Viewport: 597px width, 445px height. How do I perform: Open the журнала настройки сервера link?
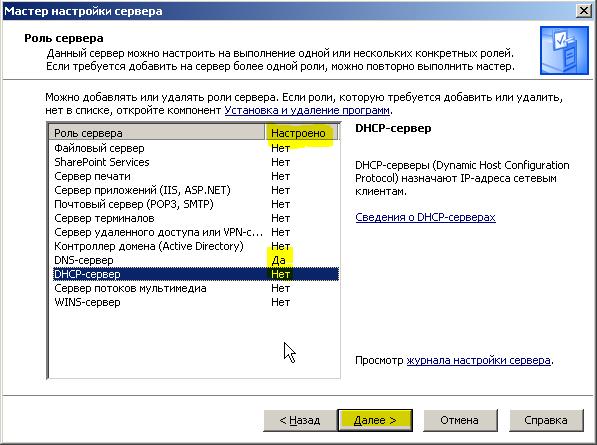(x=478, y=360)
